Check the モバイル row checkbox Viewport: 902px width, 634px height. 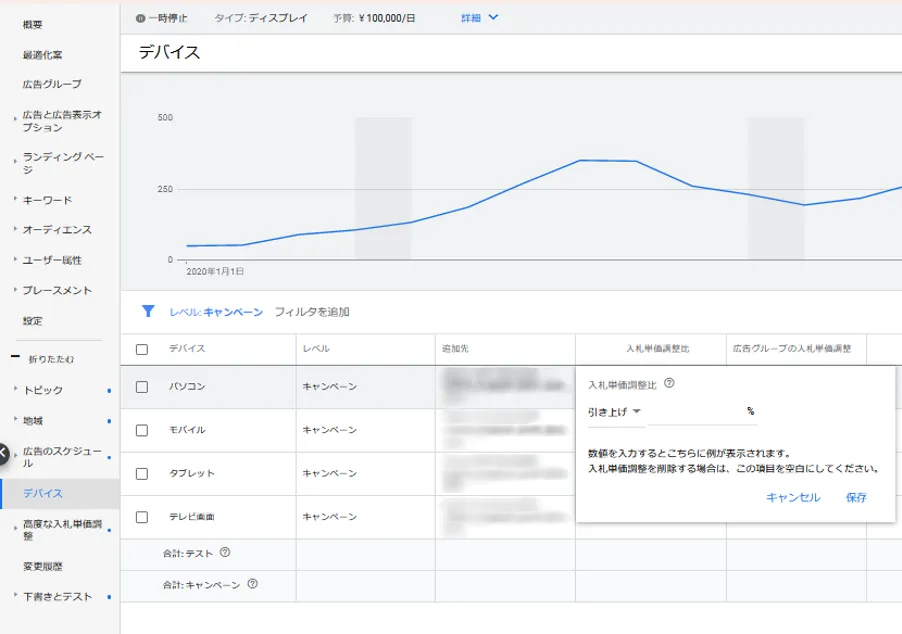click(142, 430)
